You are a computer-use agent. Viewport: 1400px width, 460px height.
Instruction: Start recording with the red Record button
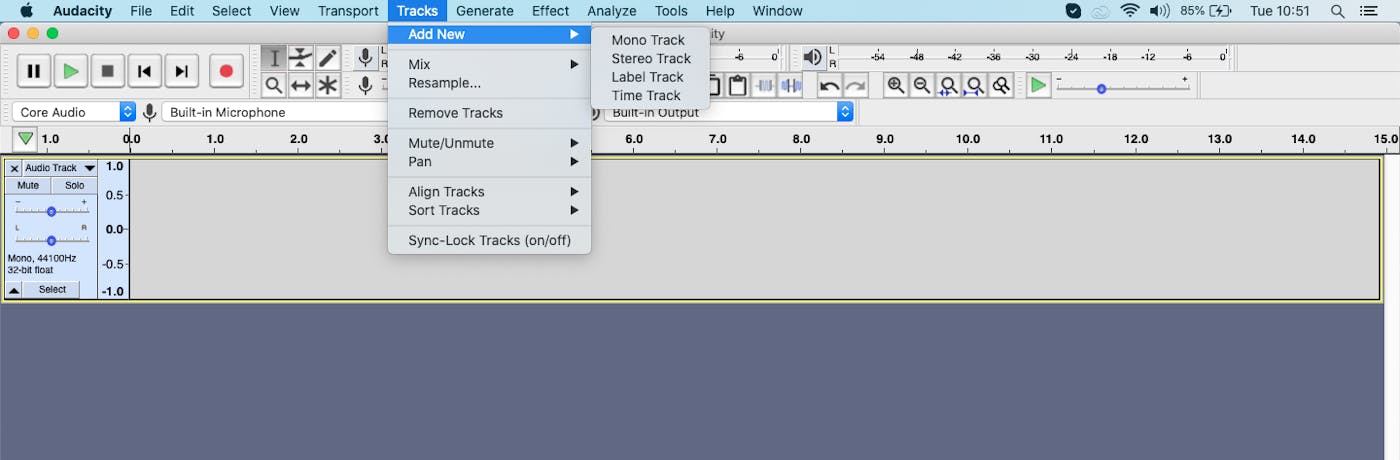point(226,71)
